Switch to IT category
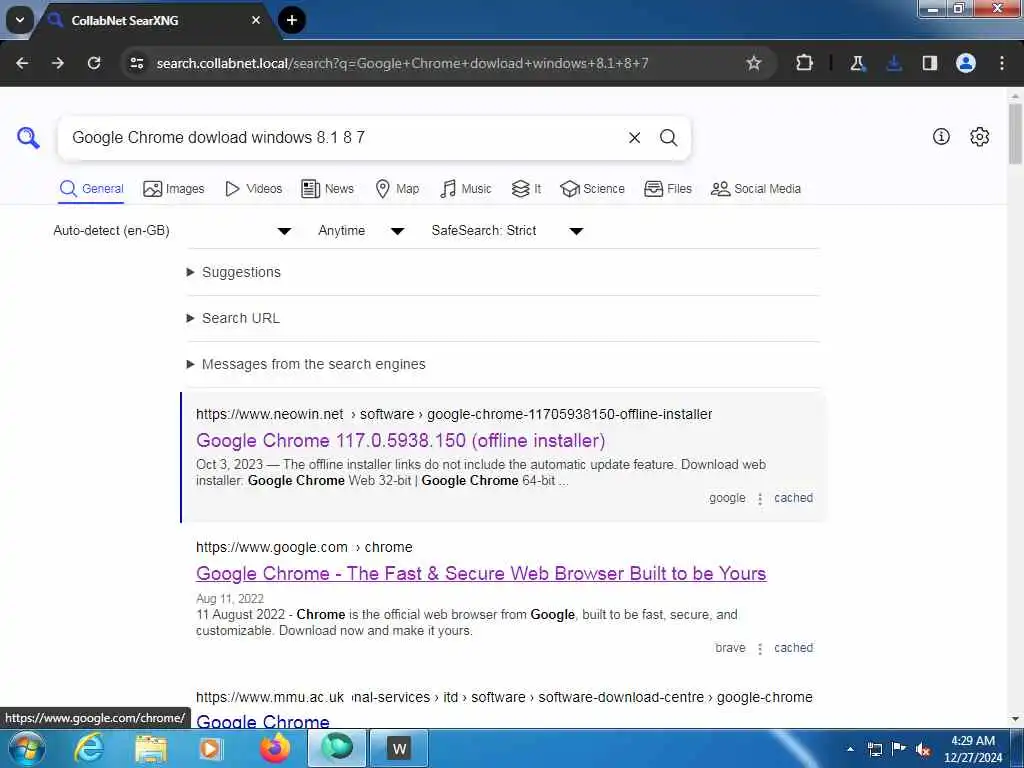 tap(526, 189)
